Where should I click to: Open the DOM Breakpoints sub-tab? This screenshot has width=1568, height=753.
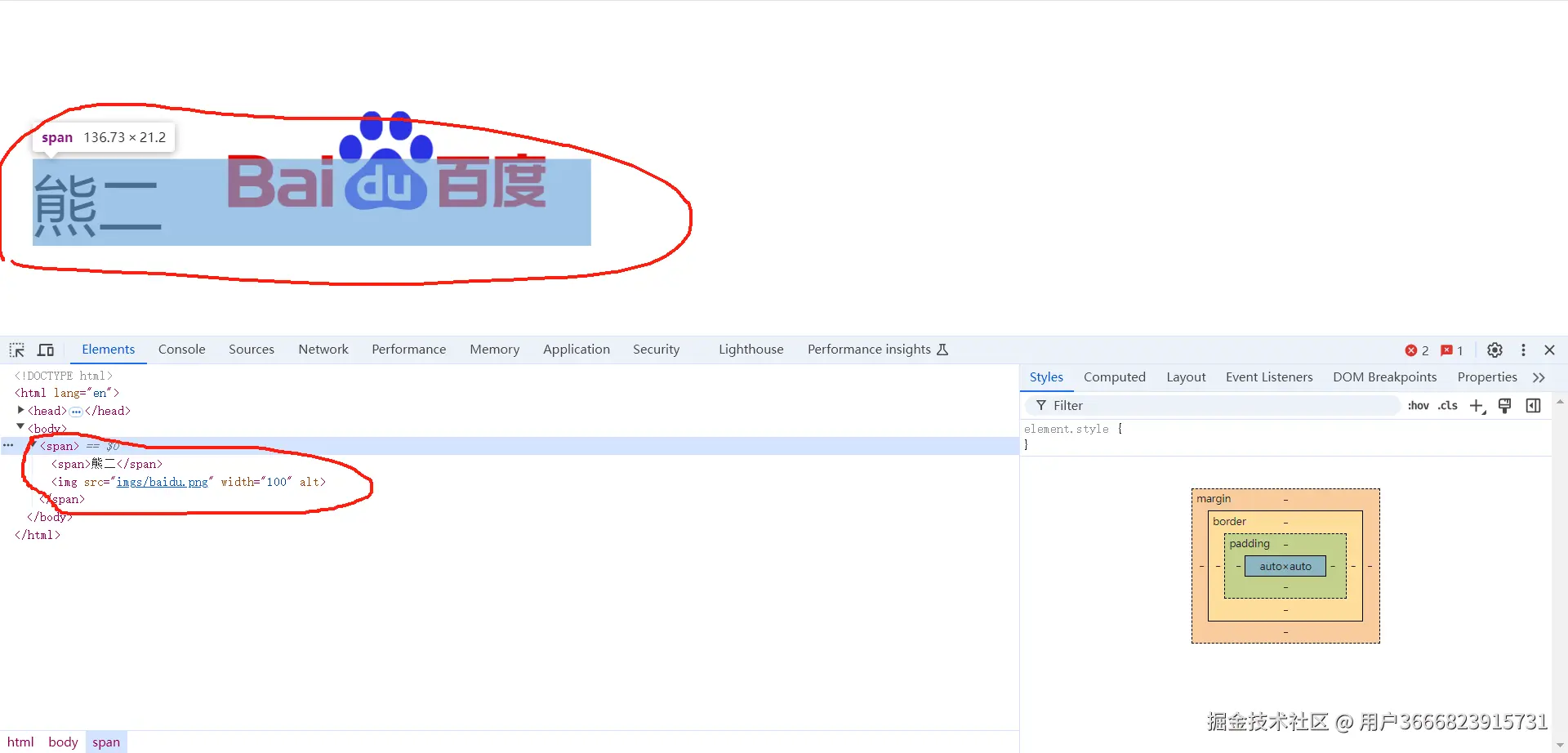click(x=1385, y=377)
